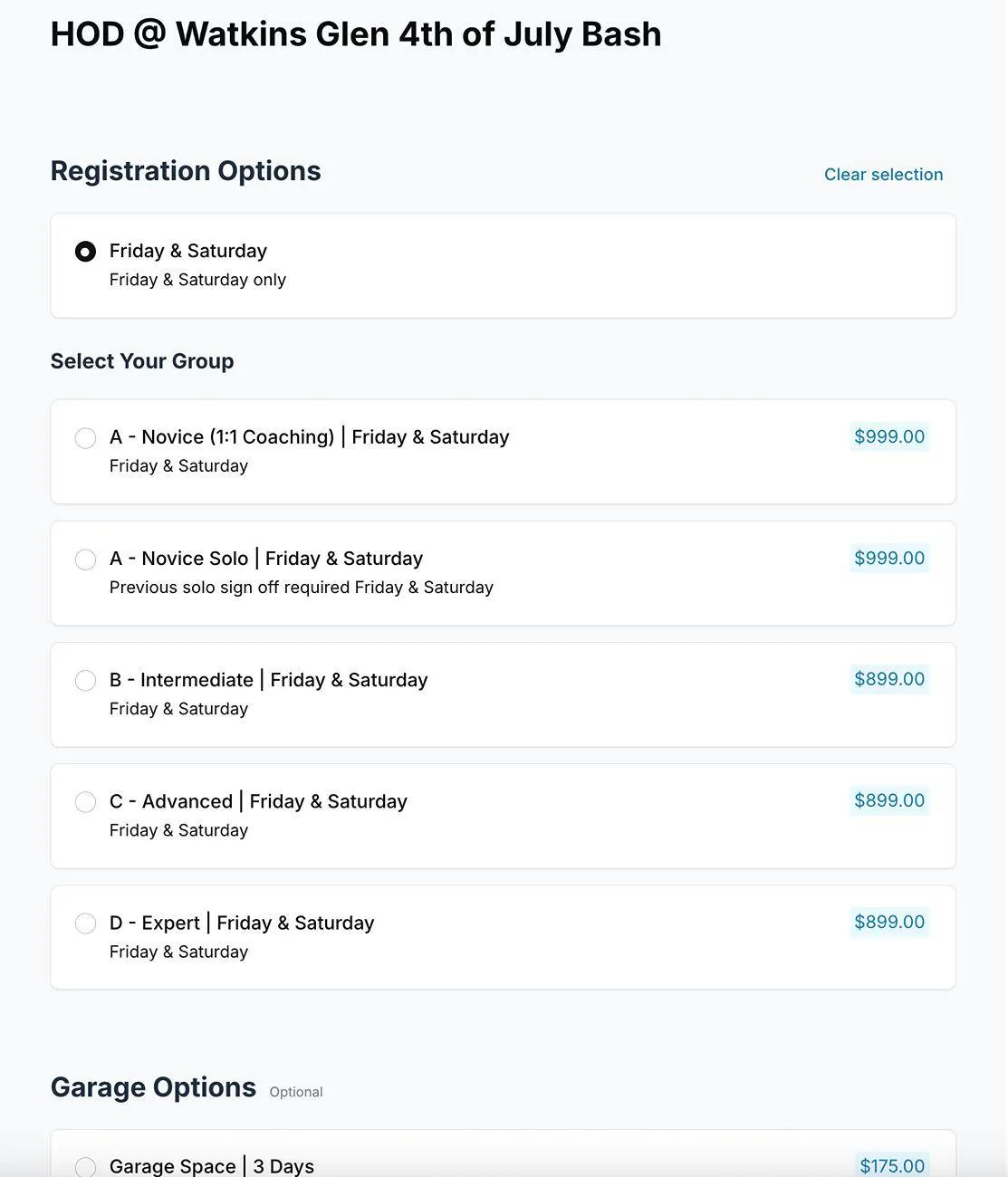Click the D - Expert option title text

(x=242, y=923)
